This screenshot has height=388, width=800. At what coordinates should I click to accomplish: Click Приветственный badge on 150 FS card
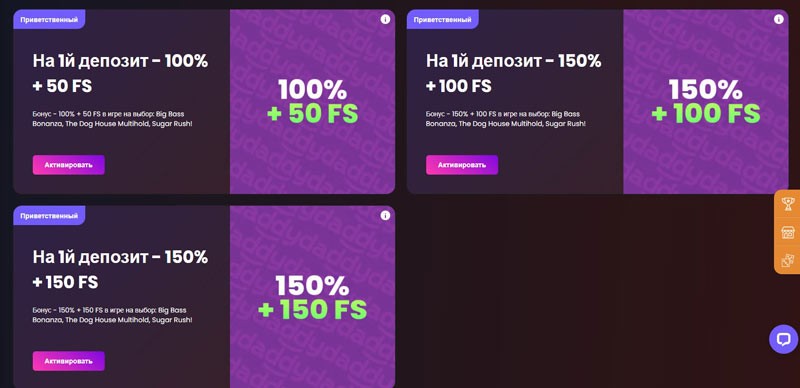(49, 216)
